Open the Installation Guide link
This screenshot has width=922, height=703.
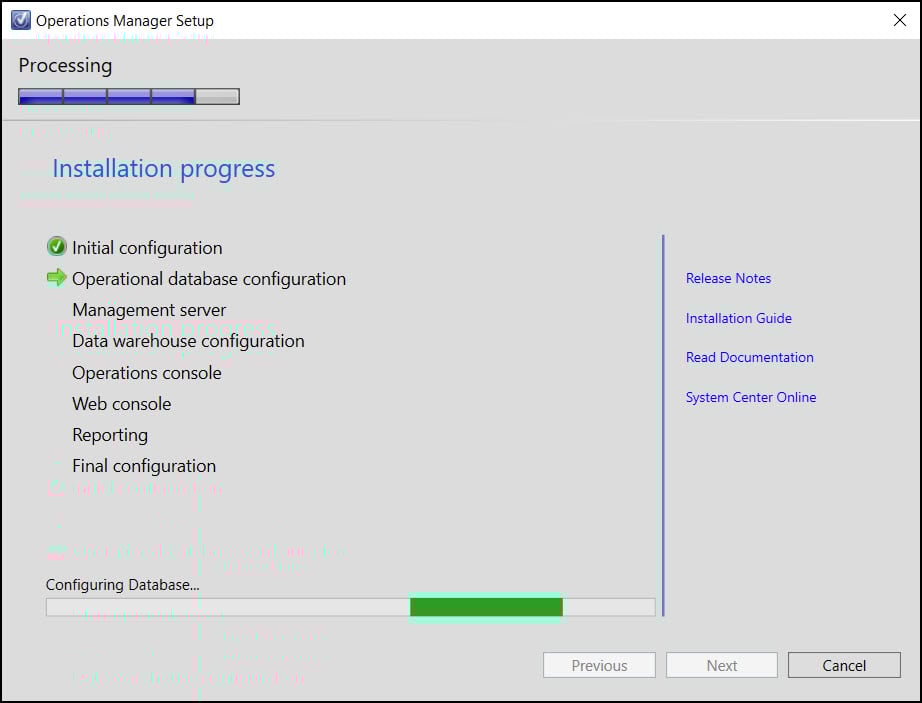[x=739, y=318]
